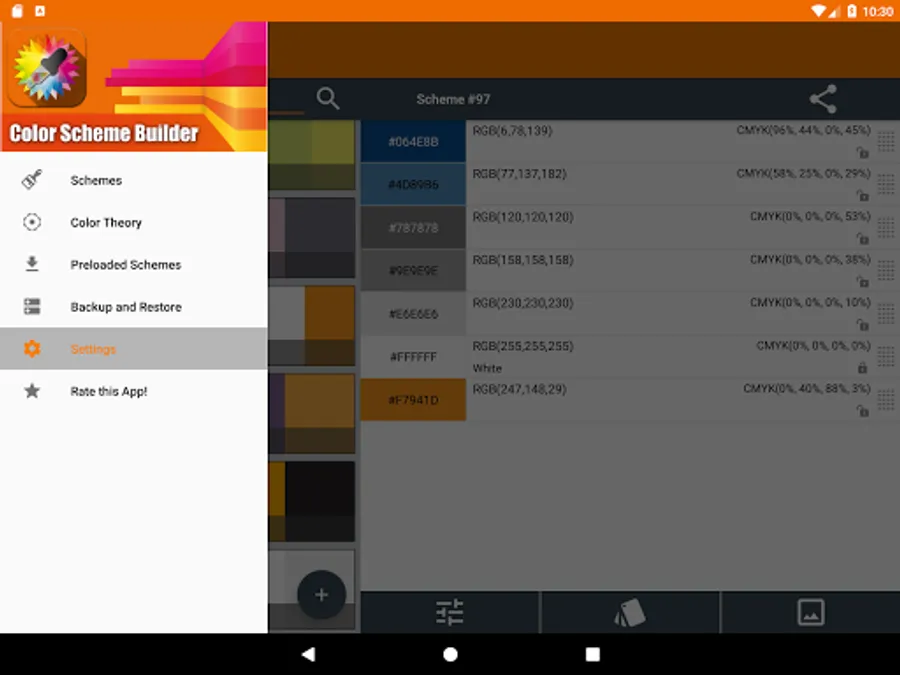Click the orange Settings gear icon
The image size is (900, 675).
pos(31,349)
